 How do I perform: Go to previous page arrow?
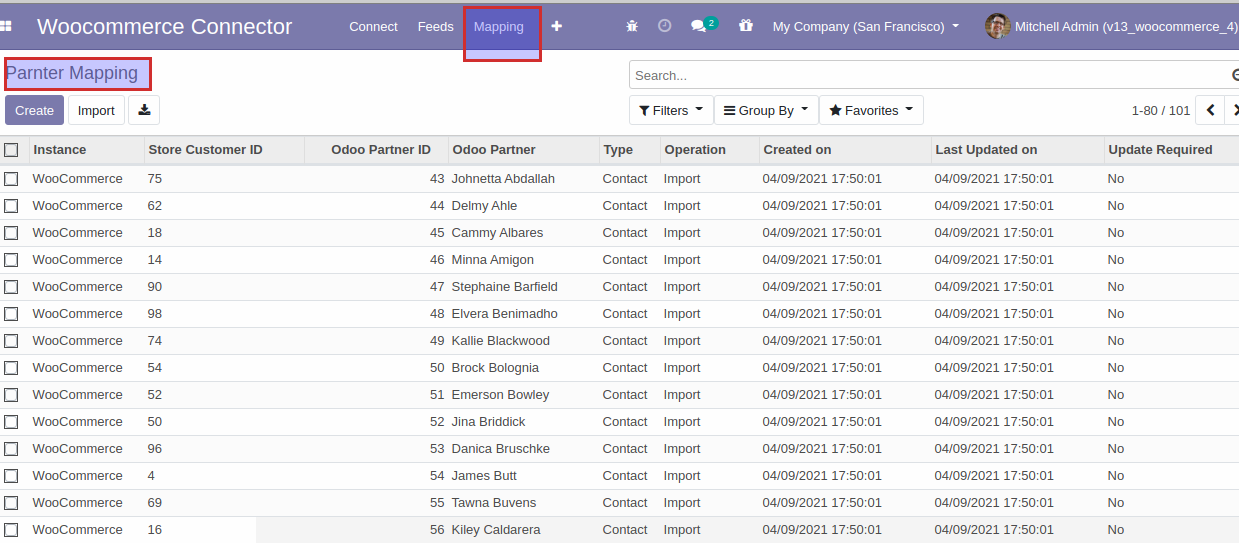[1211, 110]
